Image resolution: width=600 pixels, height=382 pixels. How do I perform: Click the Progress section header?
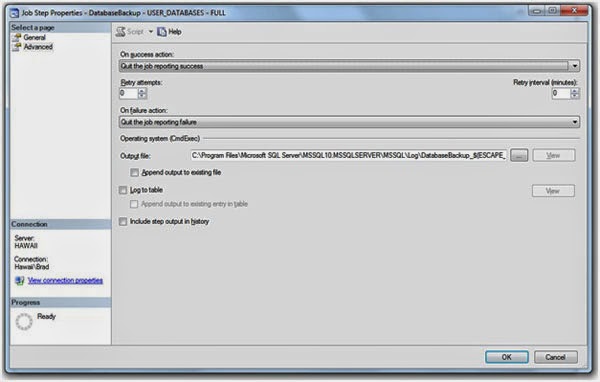60,302
